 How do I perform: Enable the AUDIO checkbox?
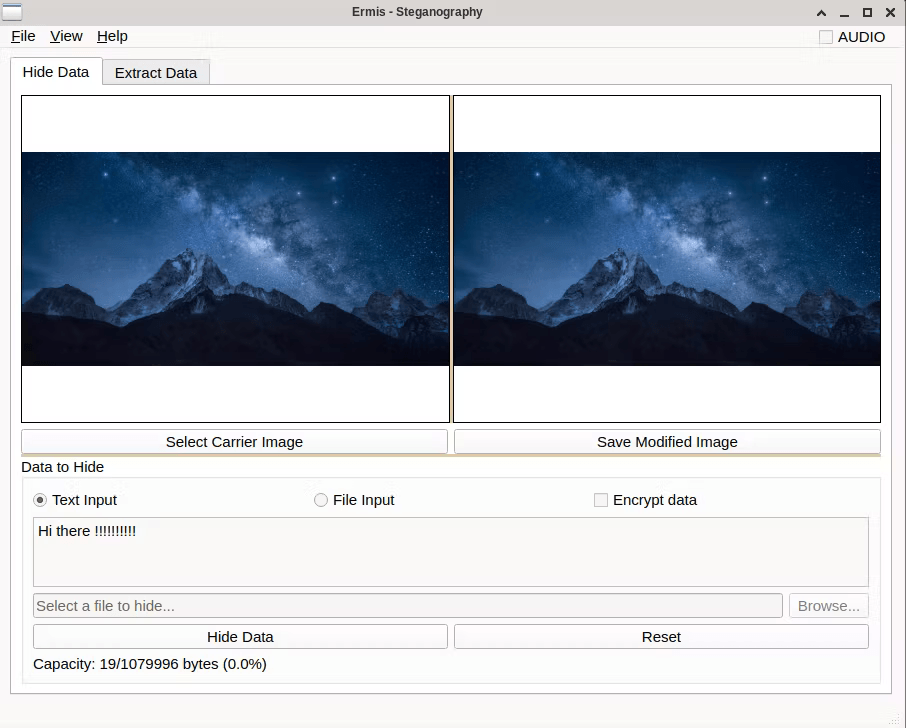click(826, 37)
